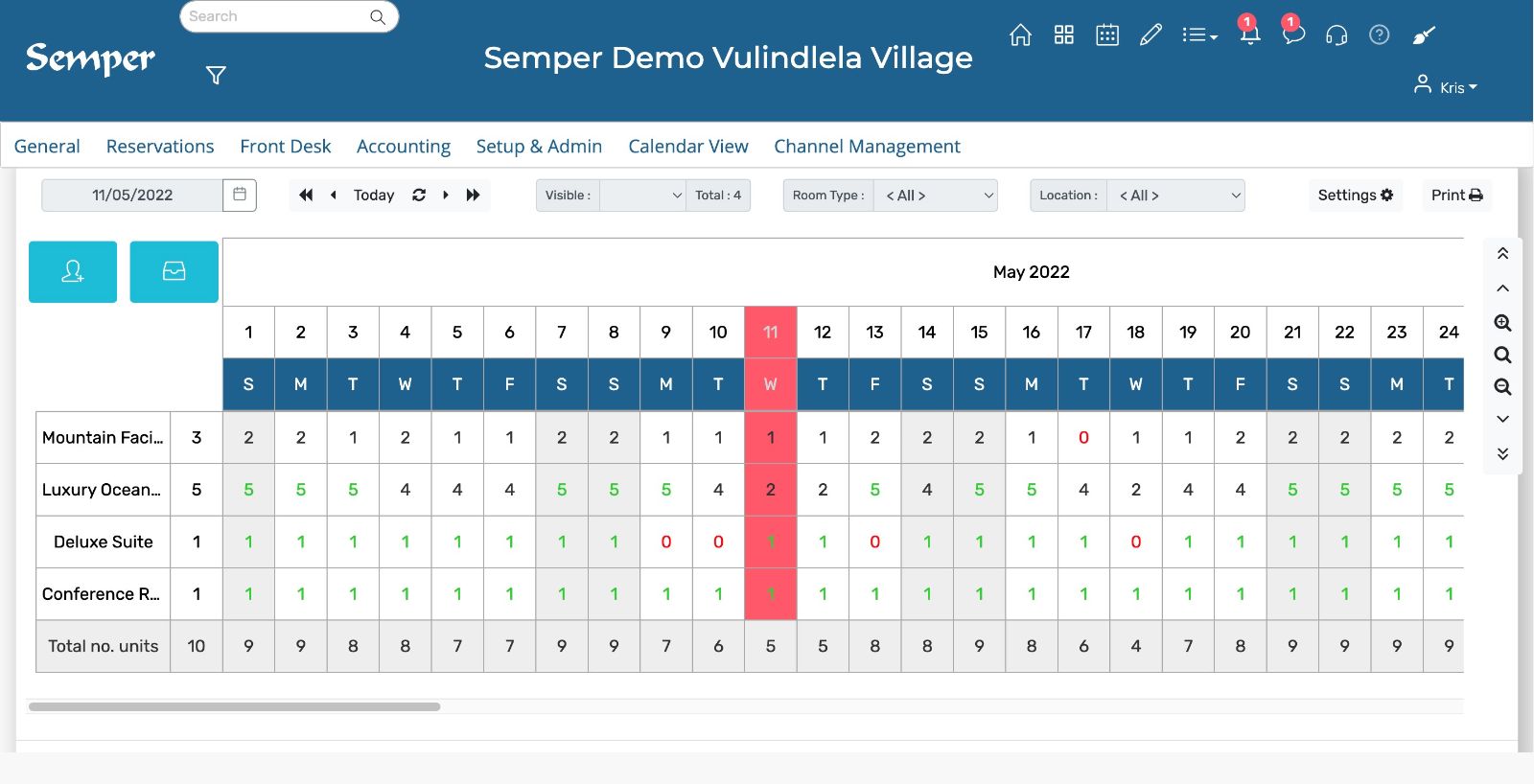Click the zoom in magnifier icon

tap(1502, 323)
